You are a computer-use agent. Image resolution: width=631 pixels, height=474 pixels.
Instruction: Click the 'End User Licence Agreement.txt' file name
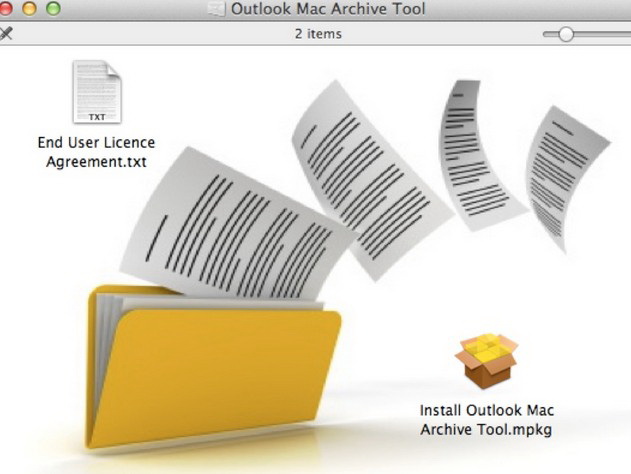pyautogui.click(x=96, y=152)
